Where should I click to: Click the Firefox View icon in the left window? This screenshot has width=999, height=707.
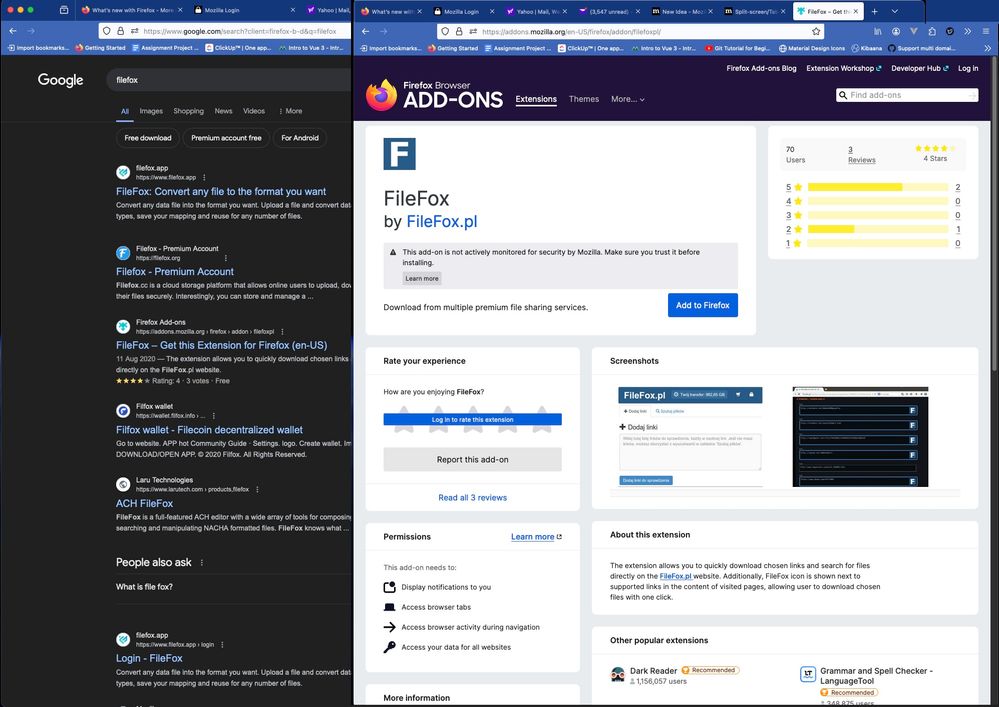tap(64, 10)
